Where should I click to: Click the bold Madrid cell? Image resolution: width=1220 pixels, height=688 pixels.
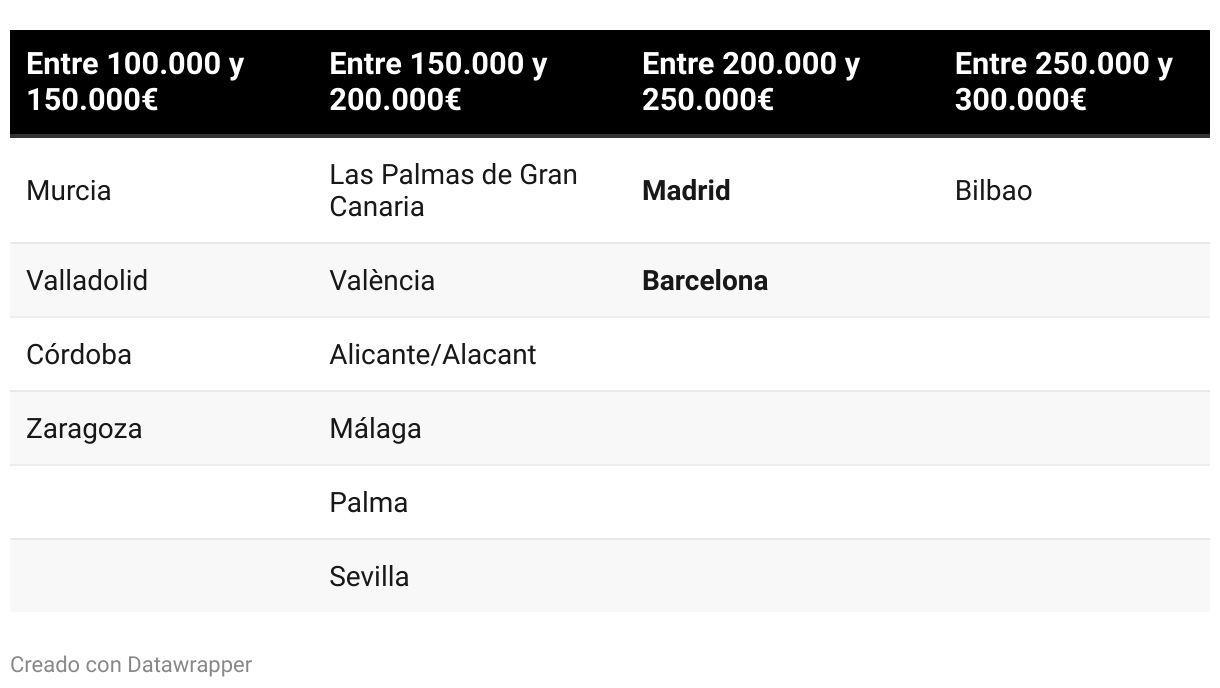(x=686, y=191)
